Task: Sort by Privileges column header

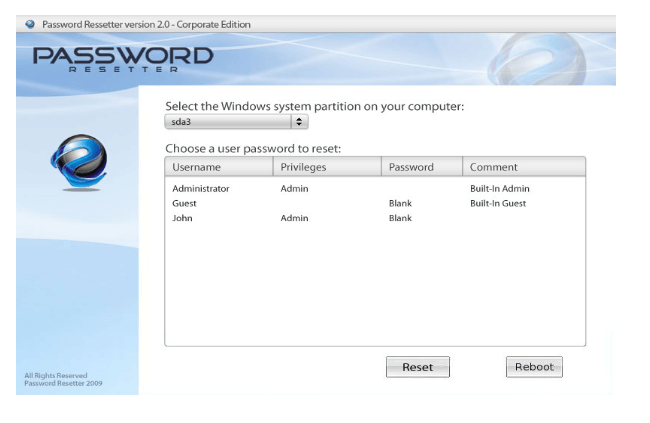Action: pos(327,167)
